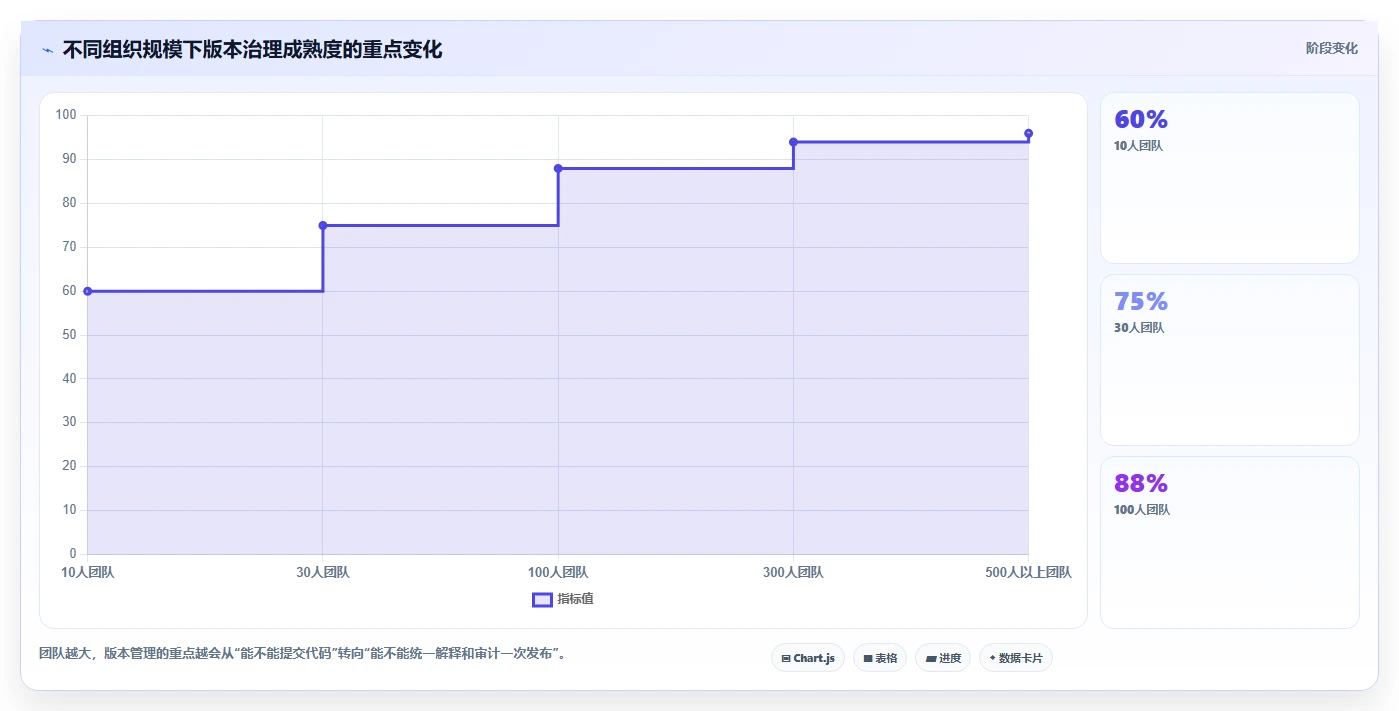
Task: Click the 100人团队 caption under 88%
Action: point(1142,510)
